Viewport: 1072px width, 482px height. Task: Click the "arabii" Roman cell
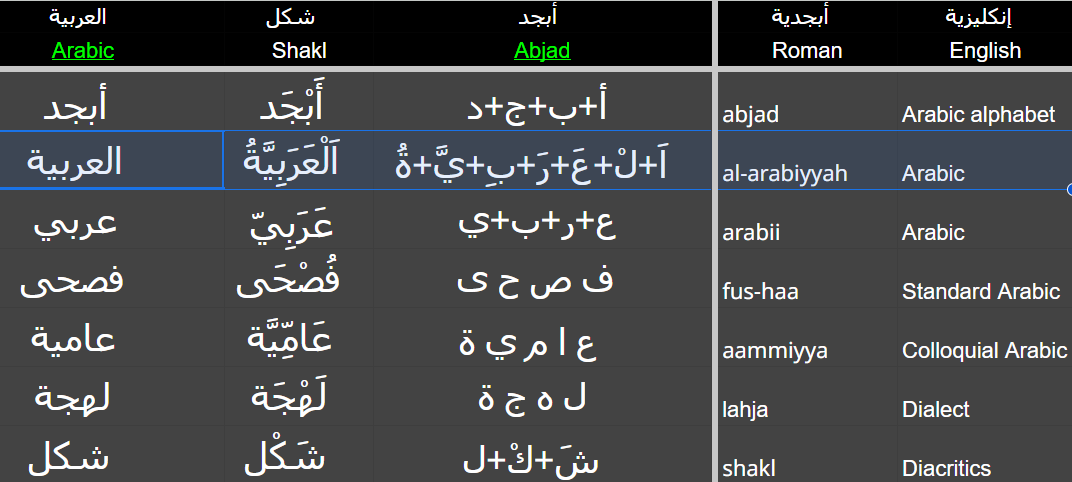coord(751,233)
